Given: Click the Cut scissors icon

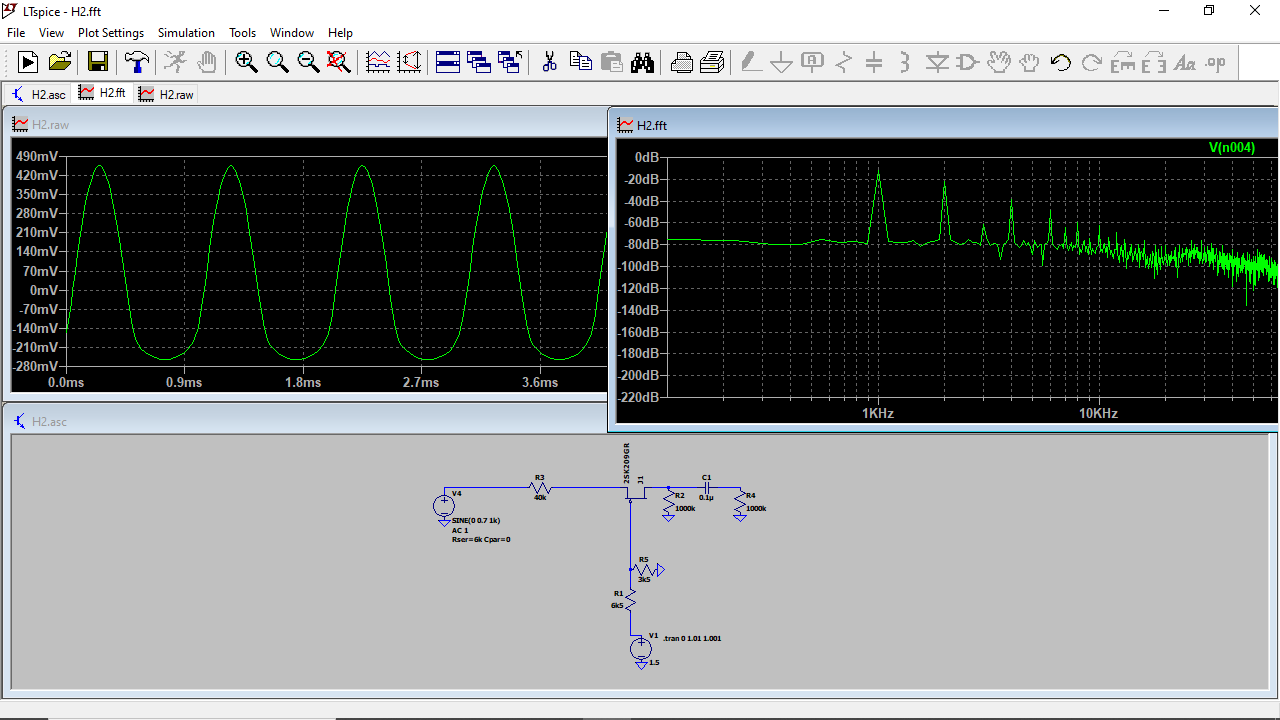Looking at the screenshot, I should coord(549,62).
